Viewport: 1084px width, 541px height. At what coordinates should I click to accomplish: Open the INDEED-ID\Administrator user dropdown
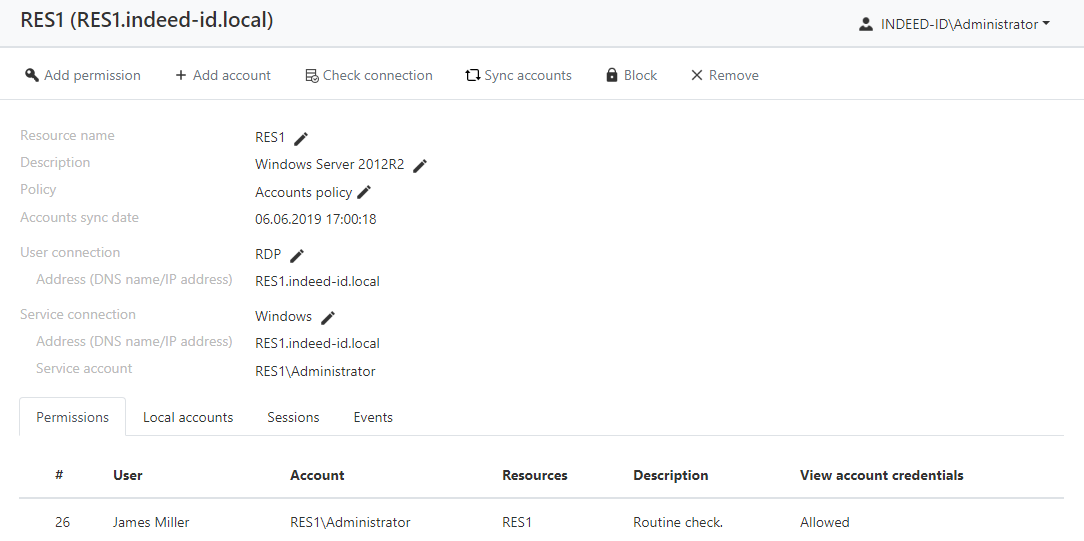(954, 24)
